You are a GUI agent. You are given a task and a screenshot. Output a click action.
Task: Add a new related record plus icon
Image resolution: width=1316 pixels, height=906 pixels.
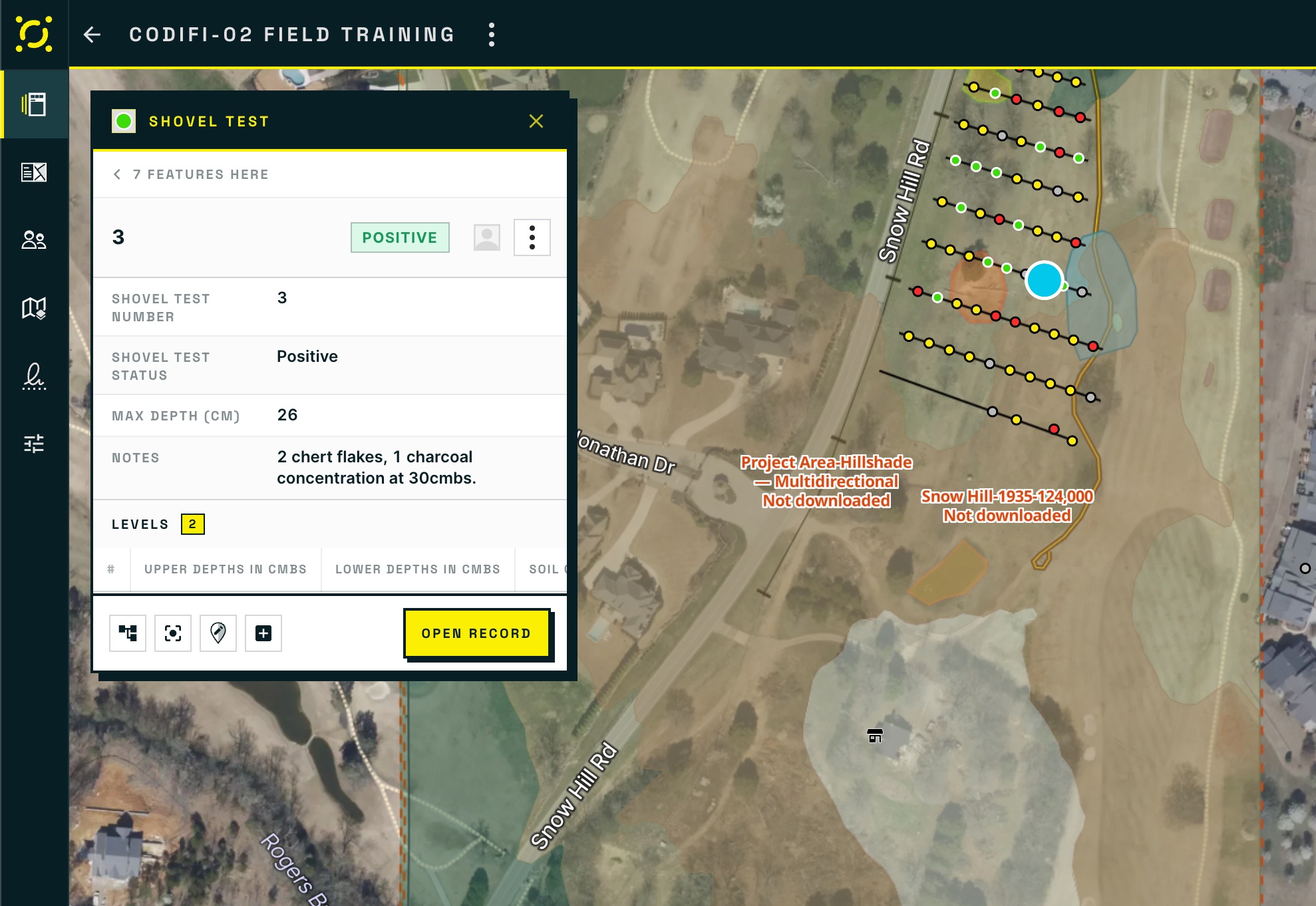[x=263, y=633]
